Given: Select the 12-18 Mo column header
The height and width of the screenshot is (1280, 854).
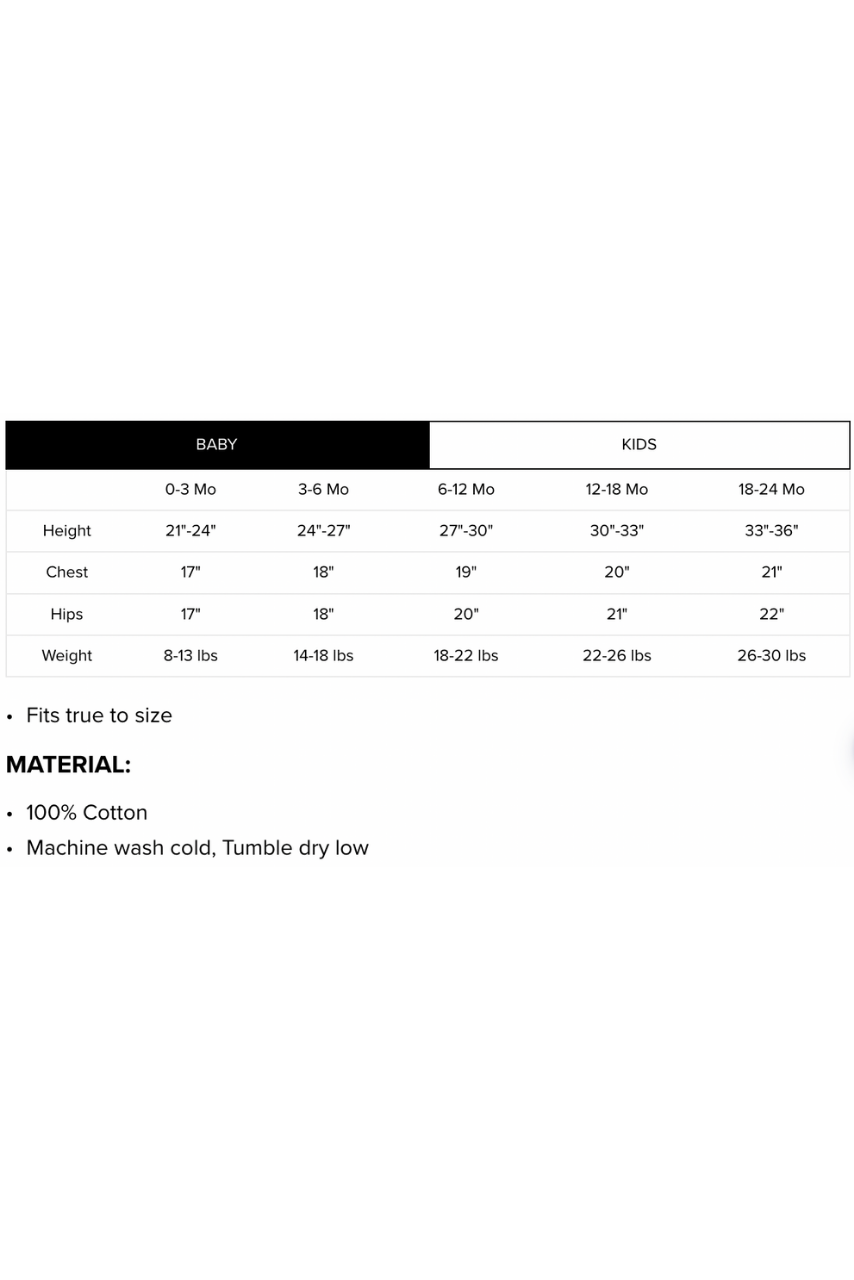Looking at the screenshot, I should click(617, 489).
